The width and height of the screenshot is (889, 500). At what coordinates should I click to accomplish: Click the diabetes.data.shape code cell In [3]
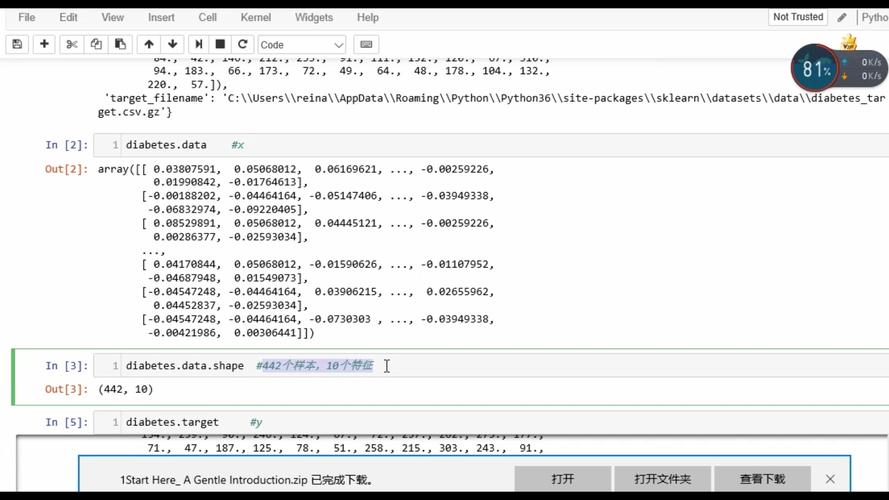tap(491, 366)
